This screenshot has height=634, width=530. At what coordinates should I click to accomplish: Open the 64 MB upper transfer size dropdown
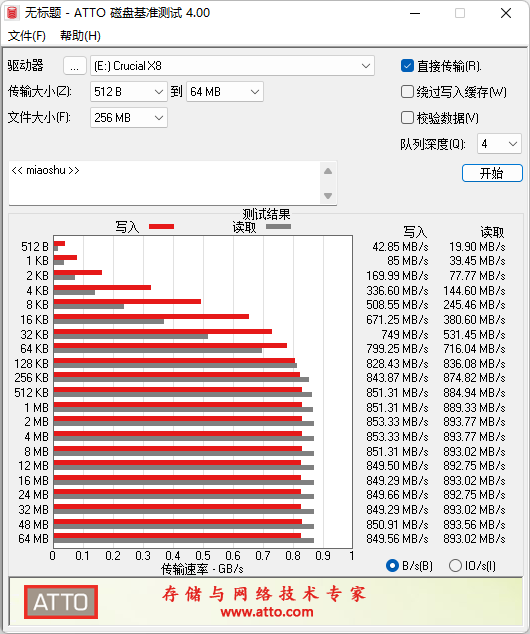224,92
